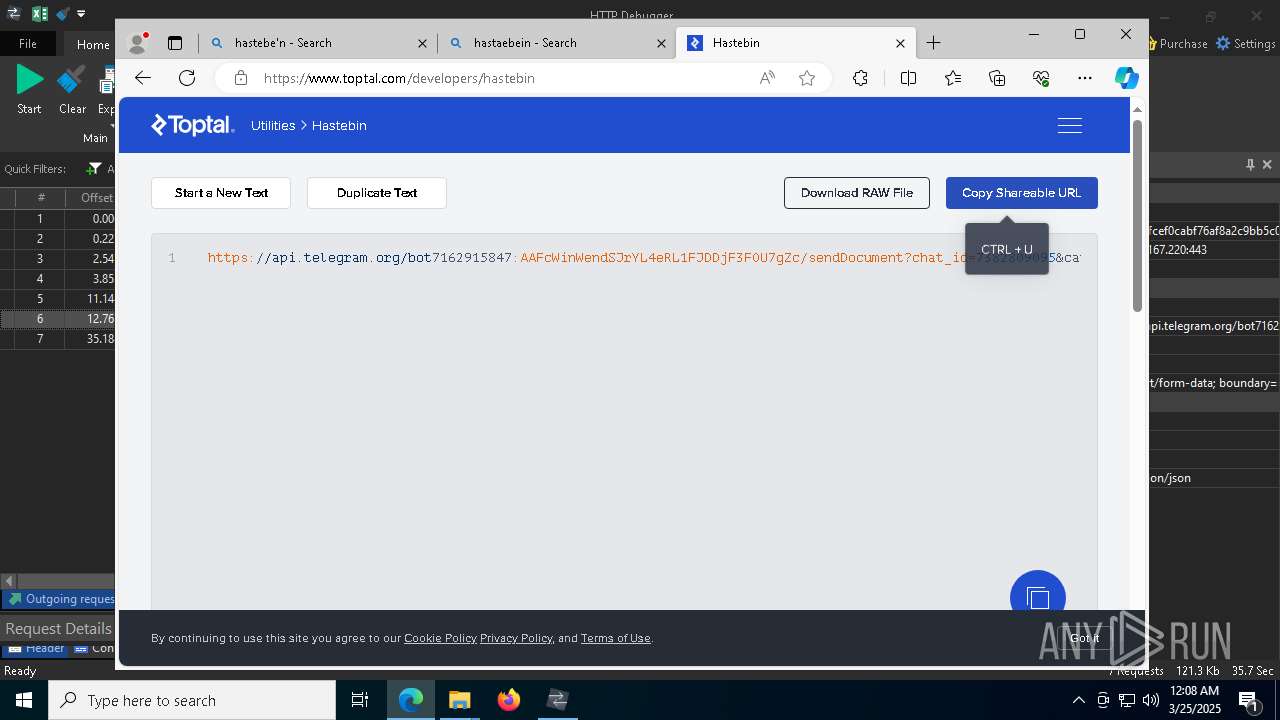
Task: Select session row 6 in HTTP Debugger
Action: [58, 319]
